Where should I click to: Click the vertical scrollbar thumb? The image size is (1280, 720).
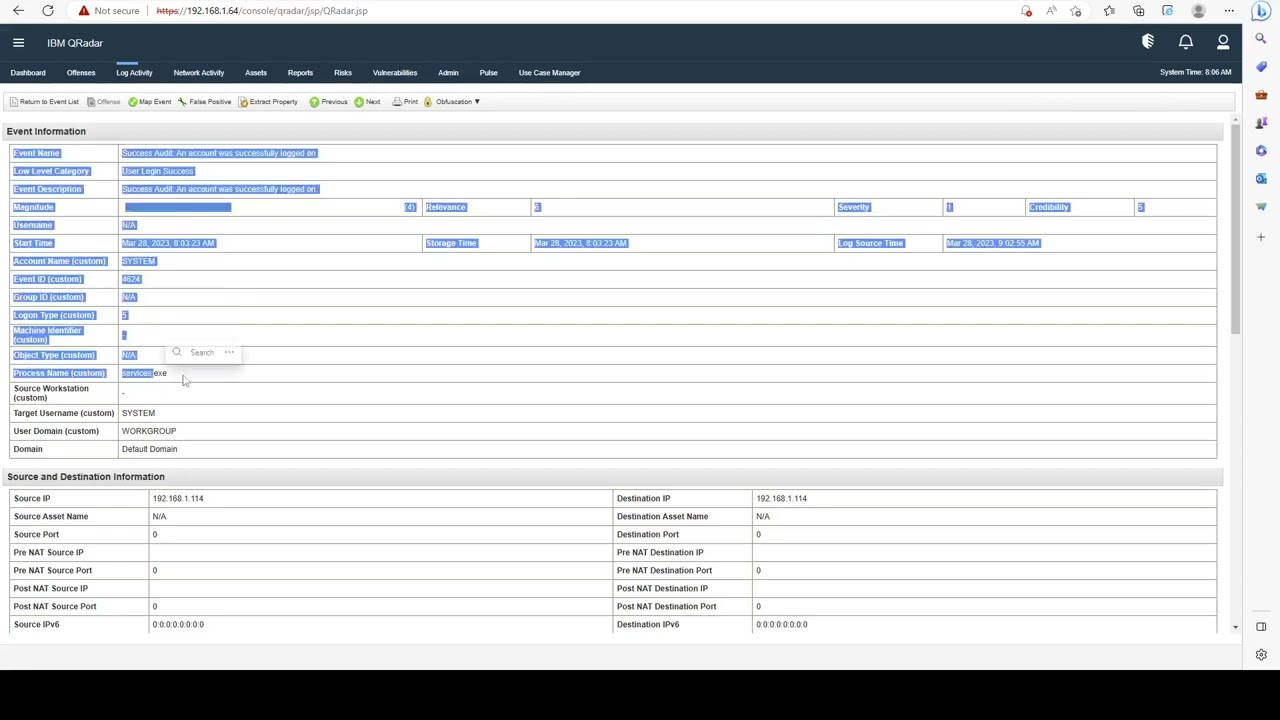coord(1235,229)
